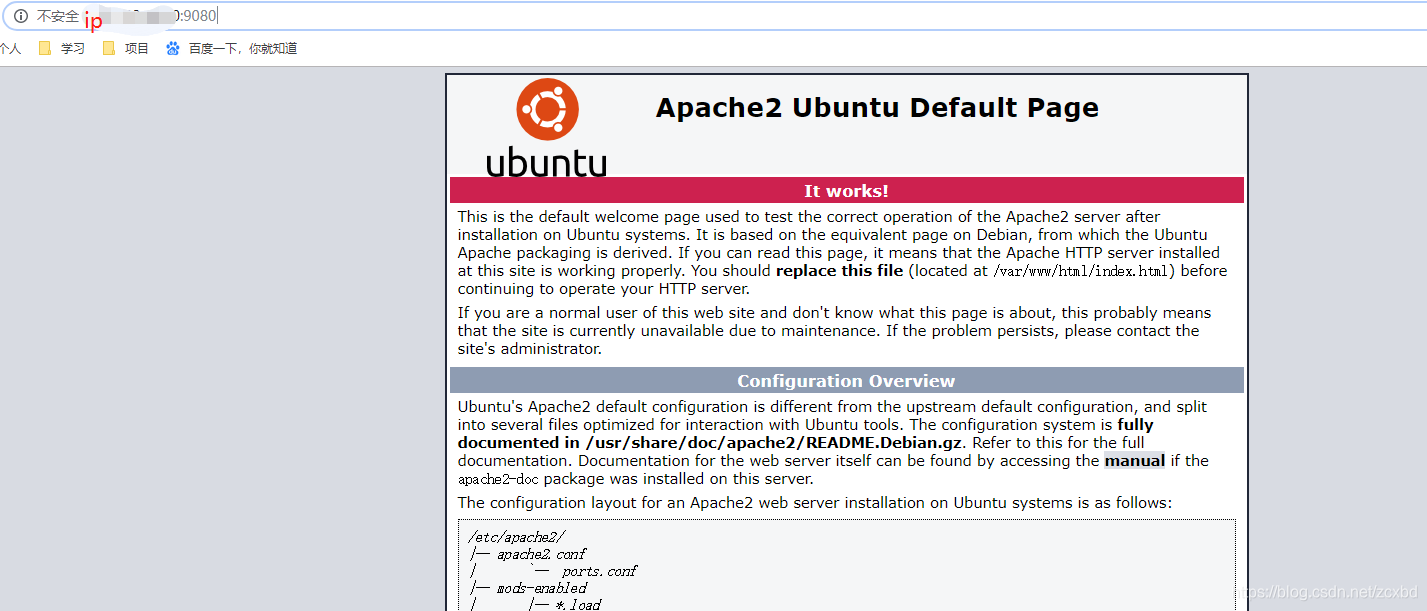This screenshot has height=611, width=1427.
Task: Click the *.load line in config tree
Action: [578, 604]
